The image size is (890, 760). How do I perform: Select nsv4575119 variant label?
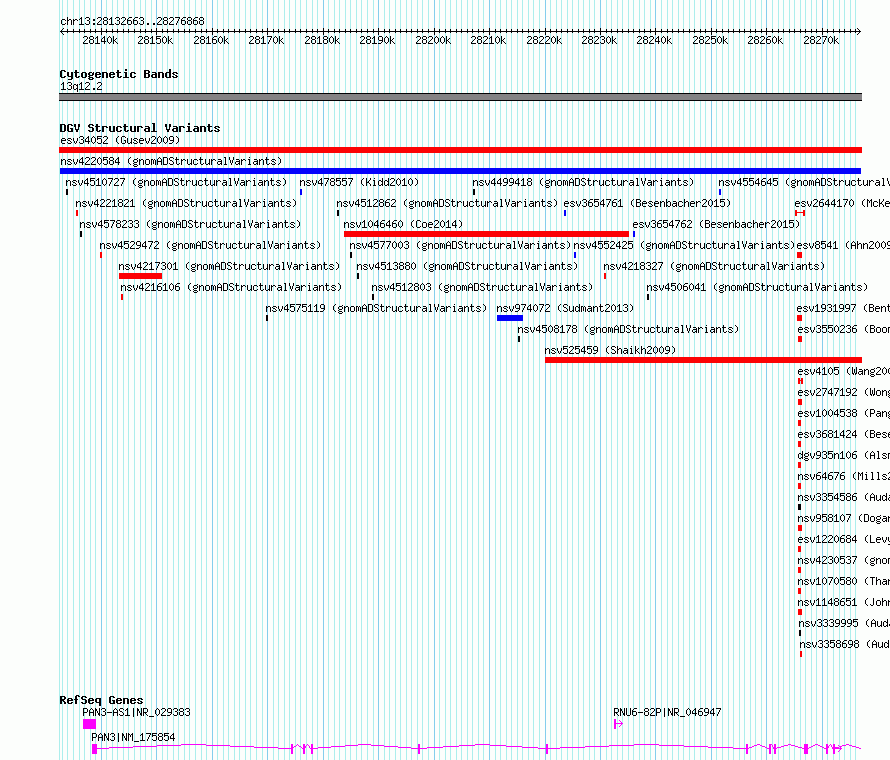point(376,308)
